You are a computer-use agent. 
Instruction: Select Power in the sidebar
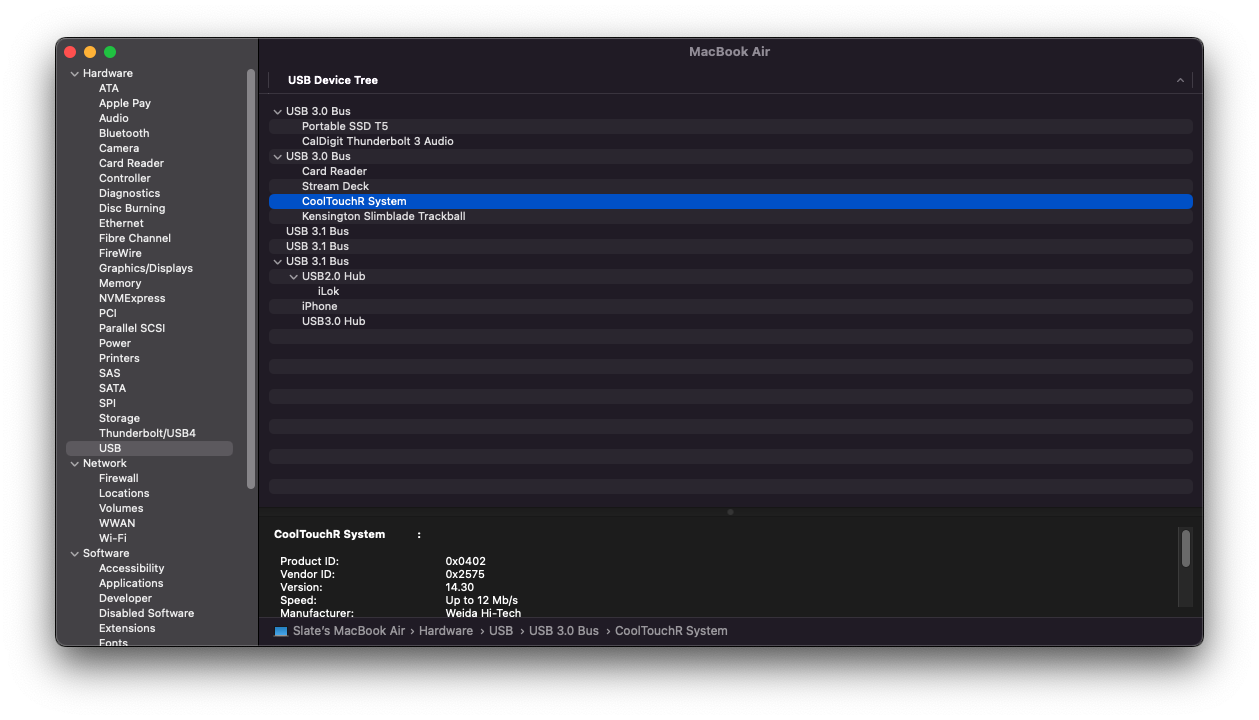[x=115, y=343]
